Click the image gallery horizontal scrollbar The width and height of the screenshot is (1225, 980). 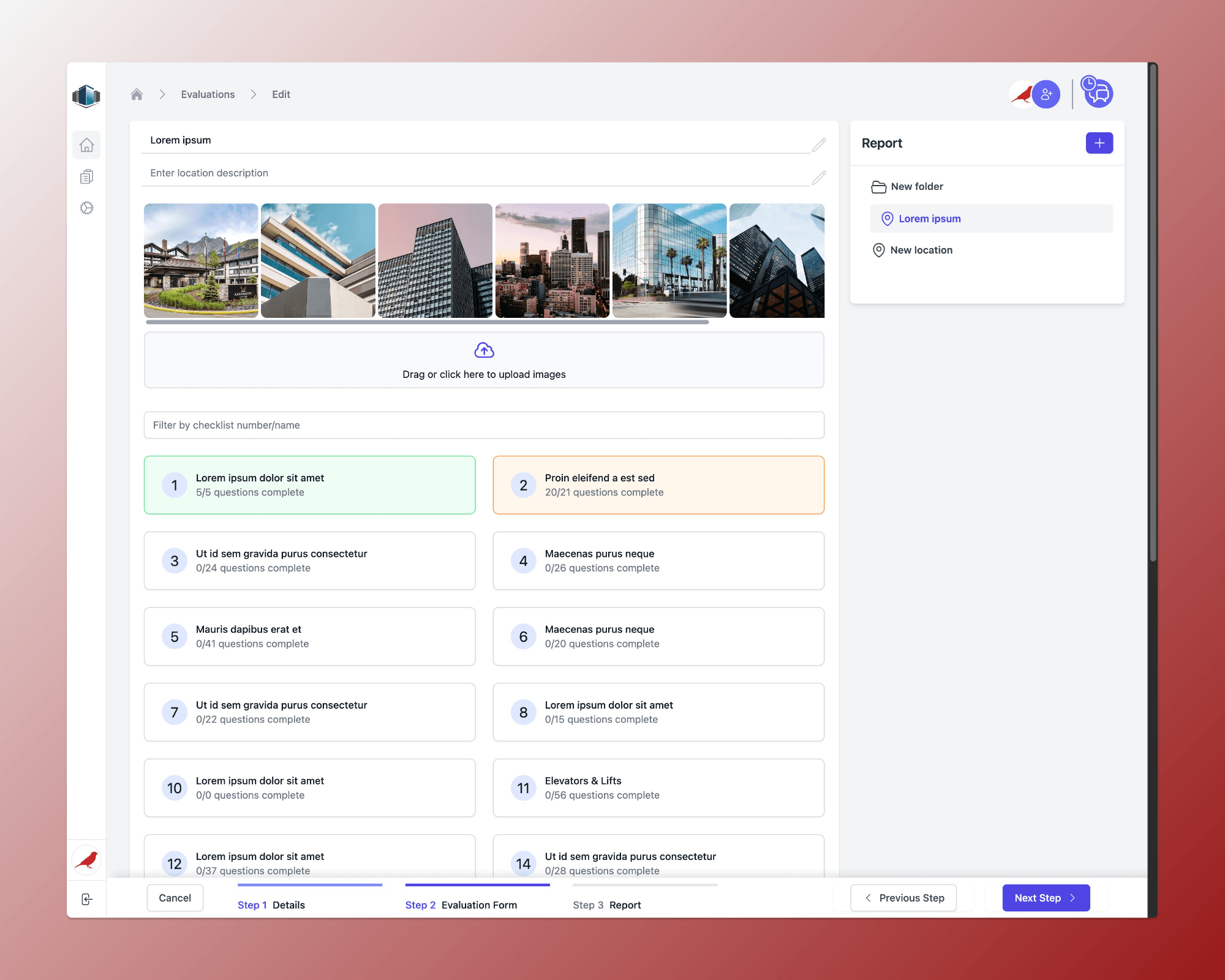click(427, 322)
